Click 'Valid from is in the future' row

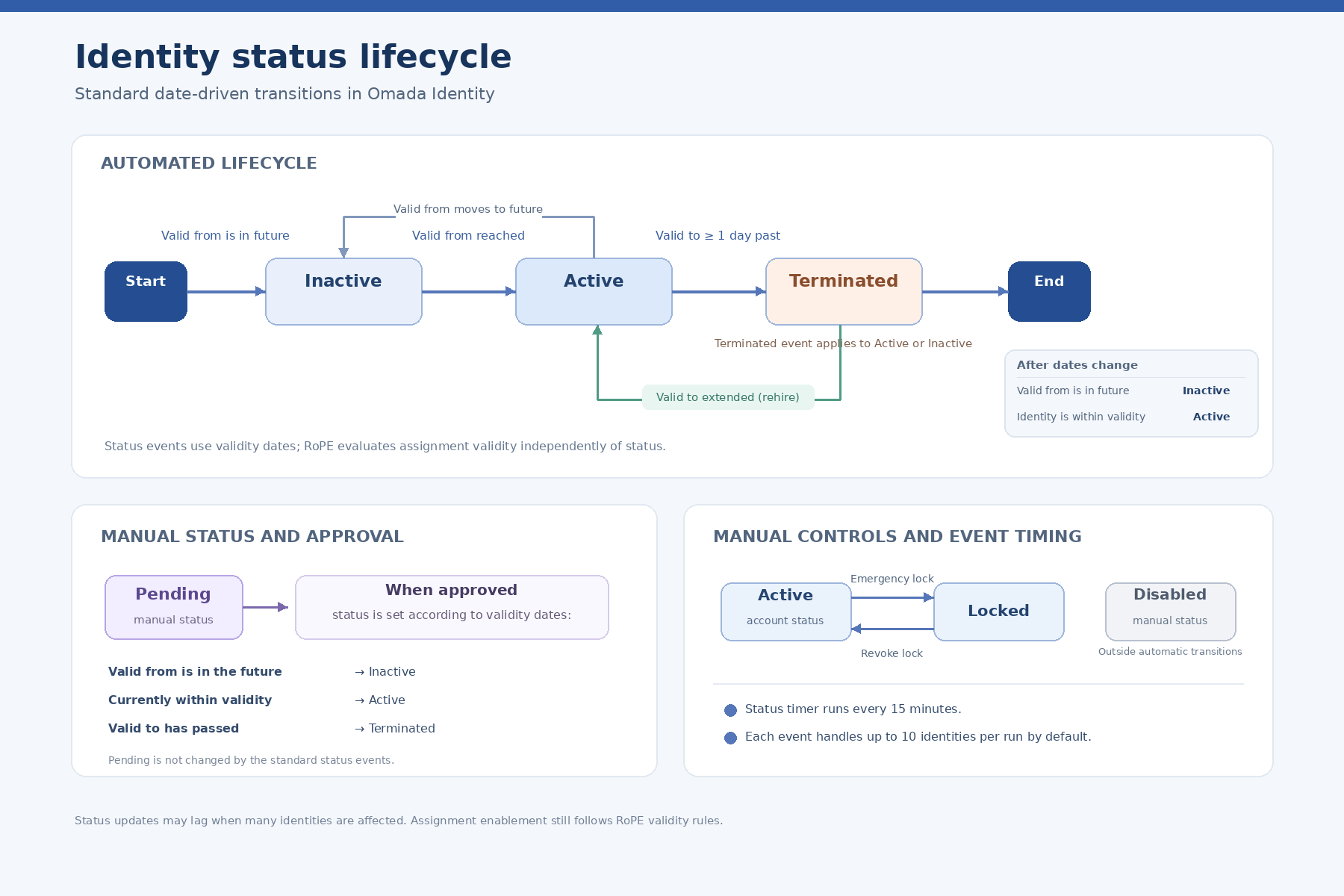(262, 671)
